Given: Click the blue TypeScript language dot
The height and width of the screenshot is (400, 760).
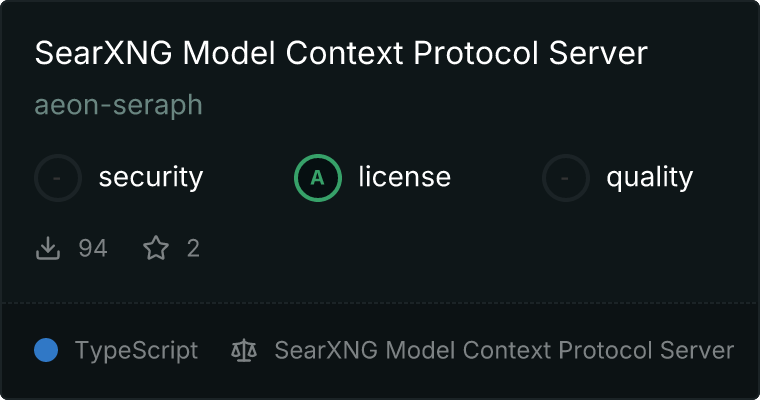Looking at the screenshot, I should [x=46, y=351].
